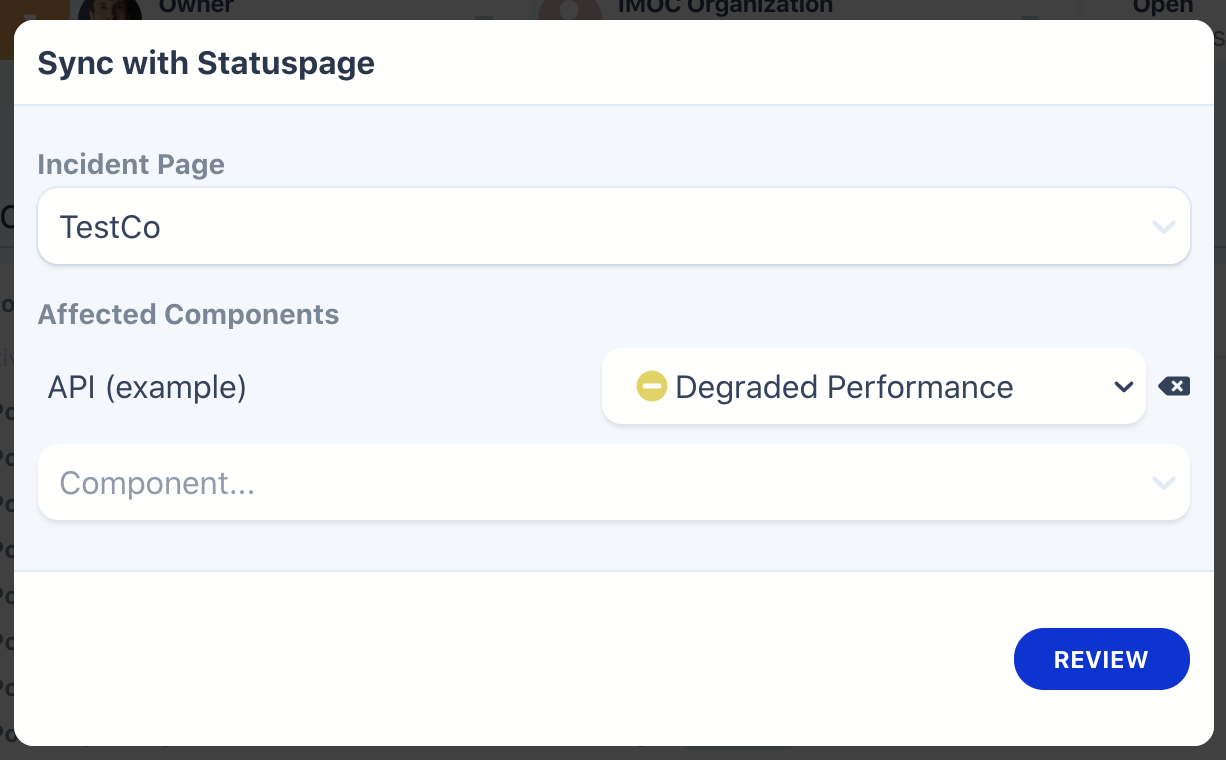Click the IMOC Organization label
The image size is (1226, 760).
[725, 7]
